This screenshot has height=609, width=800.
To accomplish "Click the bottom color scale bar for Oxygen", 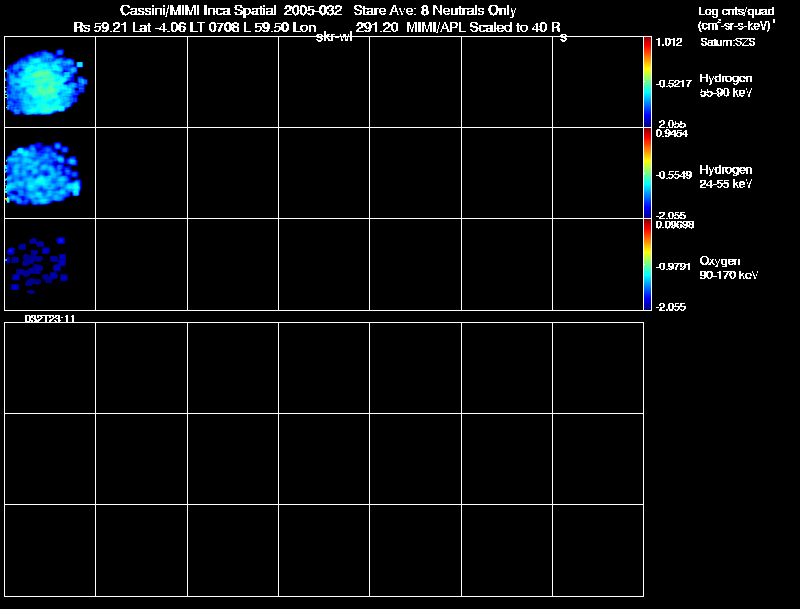I will click(x=647, y=264).
